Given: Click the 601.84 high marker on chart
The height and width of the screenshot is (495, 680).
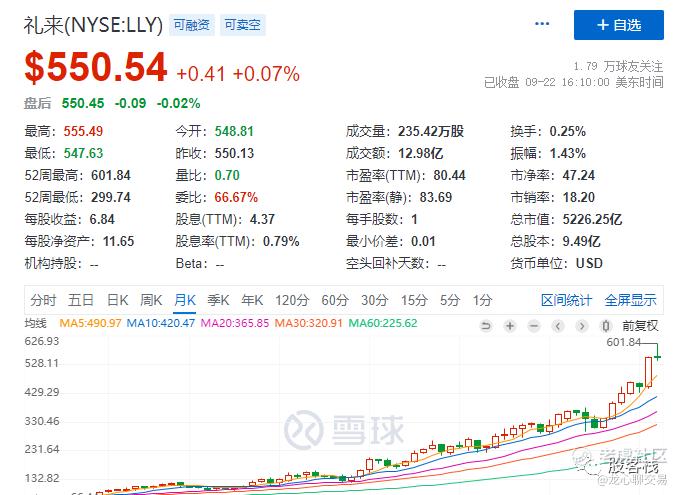Looking at the screenshot, I should point(624,342).
